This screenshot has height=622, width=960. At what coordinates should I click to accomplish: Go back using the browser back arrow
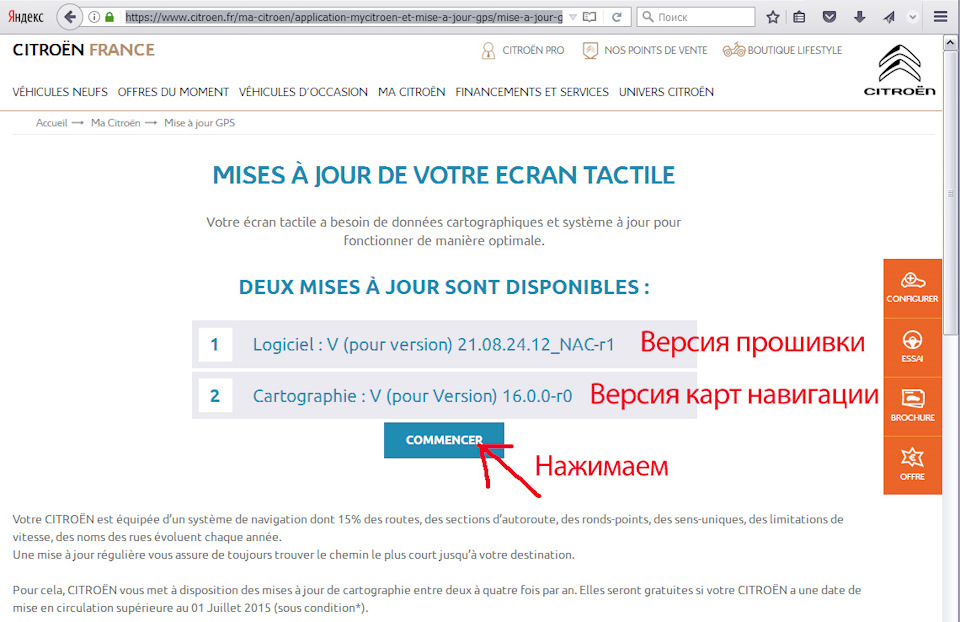click(x=70, y=17)
